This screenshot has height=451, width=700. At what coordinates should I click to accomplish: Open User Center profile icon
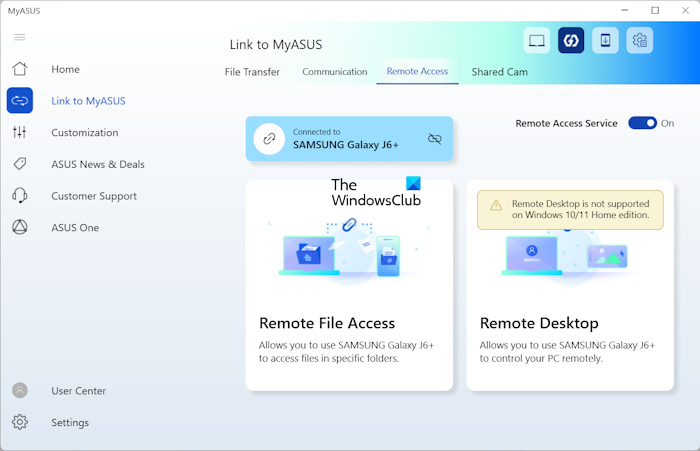(x=20, y=391)
